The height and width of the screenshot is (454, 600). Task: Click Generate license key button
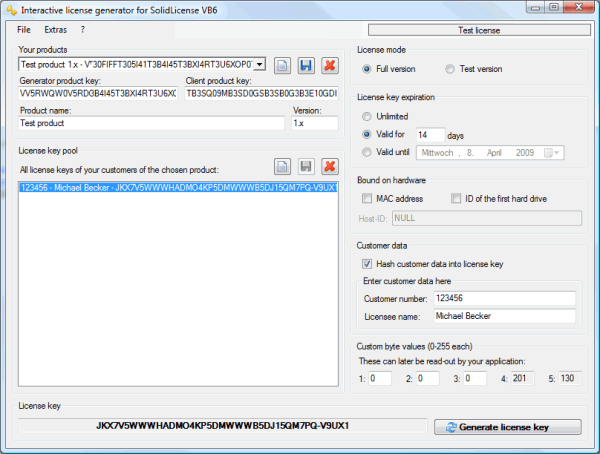coord(508,427)
